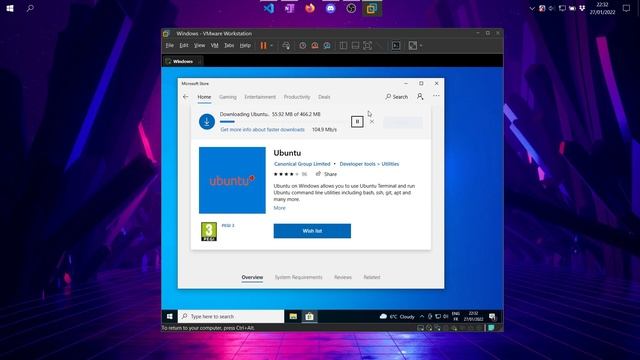Suspend the VM with orange pause button
The width and height of the screenshot is (640, 360).
pos(263,46)
